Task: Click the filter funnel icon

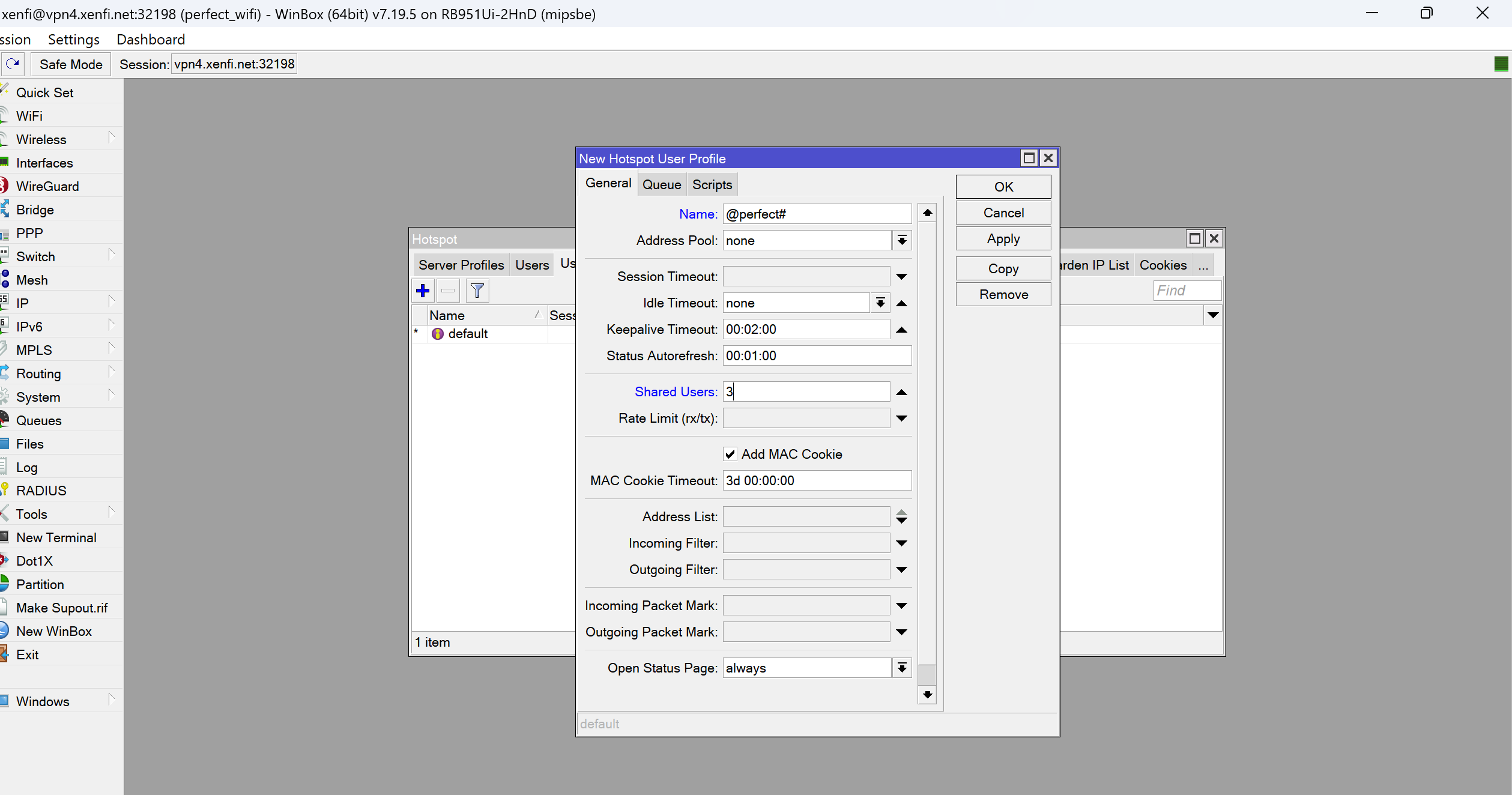Action: click(x=477, y=291)
